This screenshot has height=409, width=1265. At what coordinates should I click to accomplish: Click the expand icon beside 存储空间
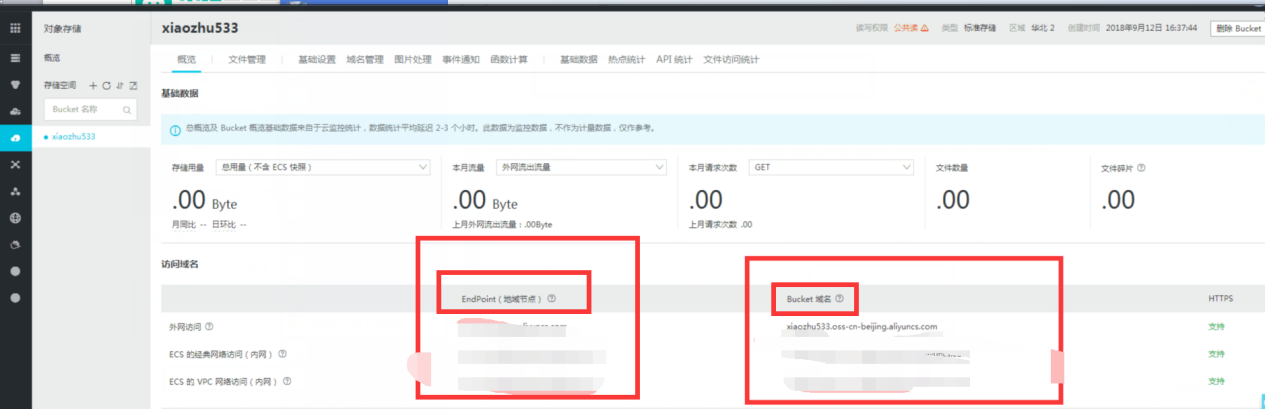click(x=132, y=86)
